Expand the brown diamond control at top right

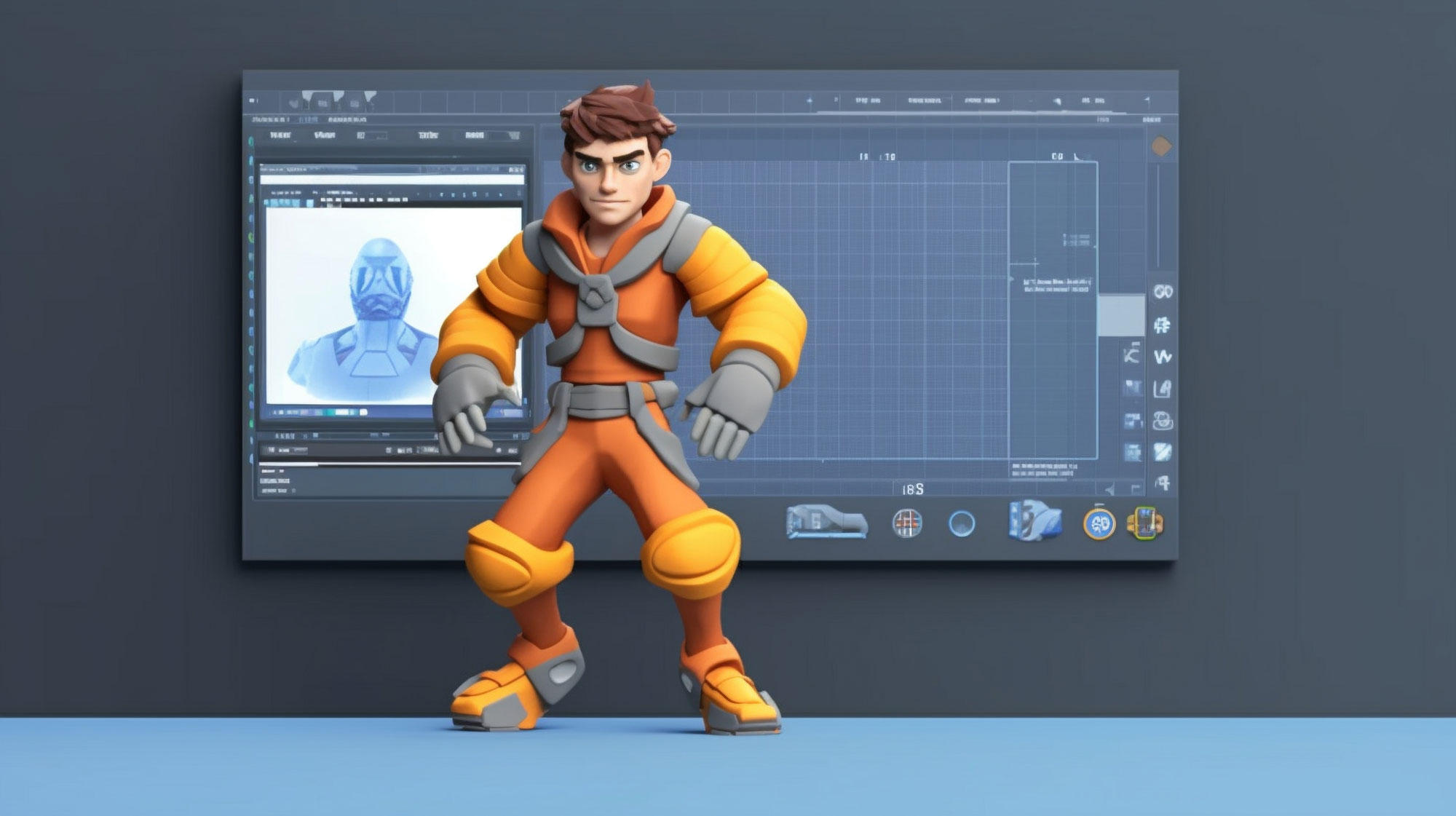click(1162, 145)
